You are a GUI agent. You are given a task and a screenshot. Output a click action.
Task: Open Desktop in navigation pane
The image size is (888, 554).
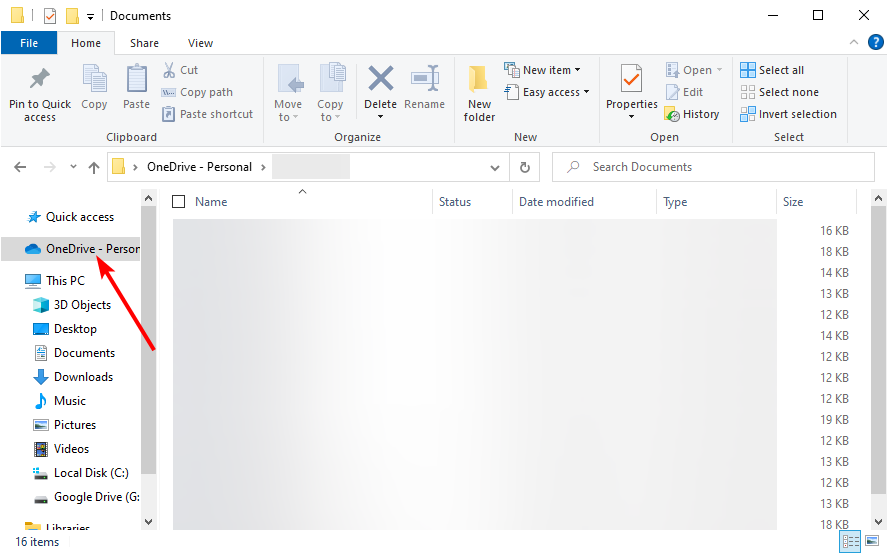click(65, 329)
